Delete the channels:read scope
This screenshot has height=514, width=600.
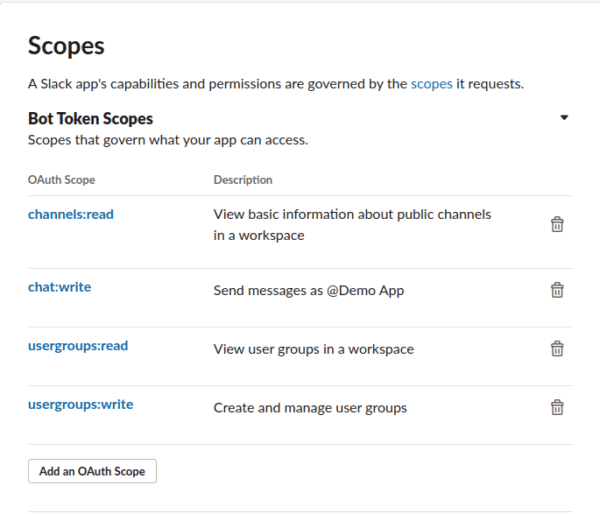(557, 225)
